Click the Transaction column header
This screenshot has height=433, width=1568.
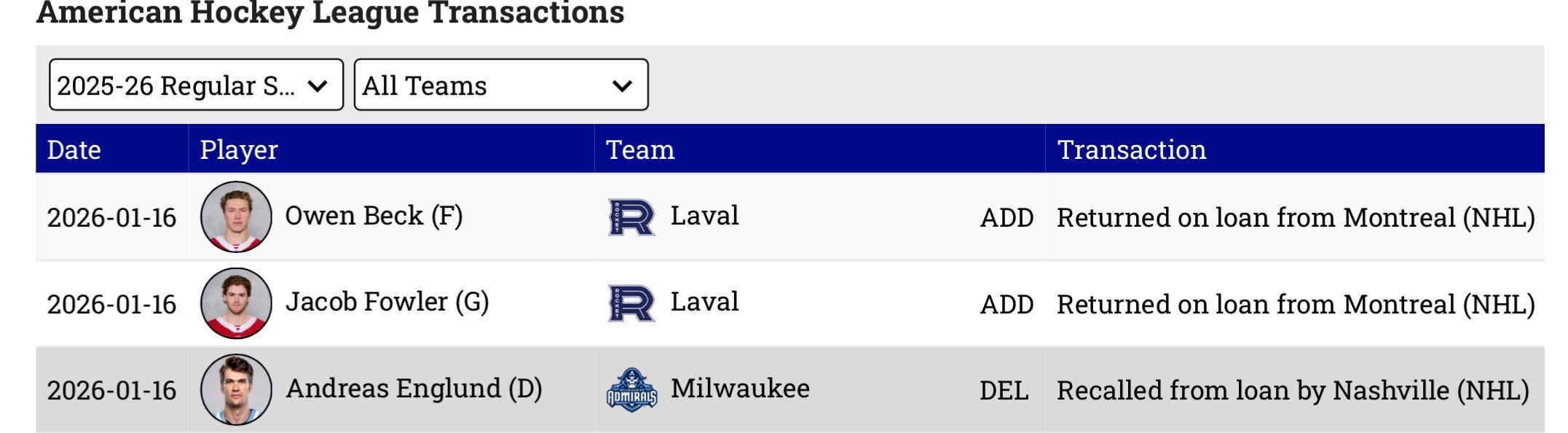point(1131,149)
